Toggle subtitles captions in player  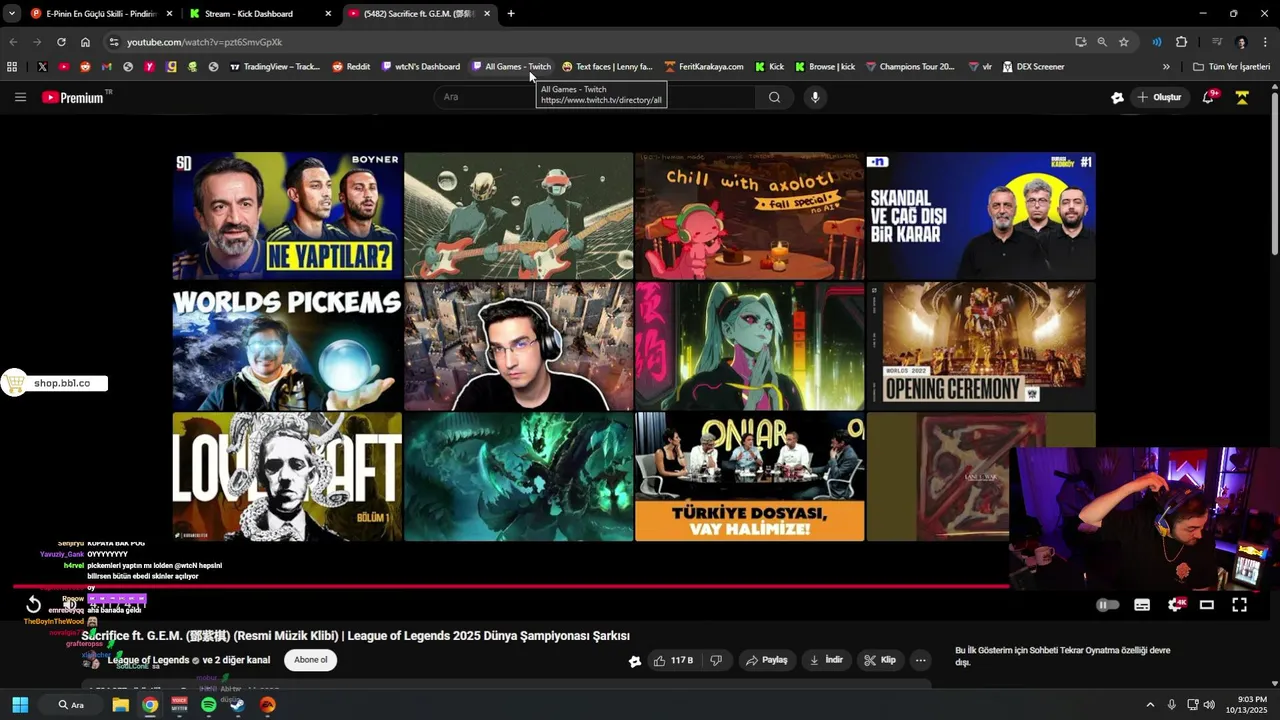[1142, 604]
